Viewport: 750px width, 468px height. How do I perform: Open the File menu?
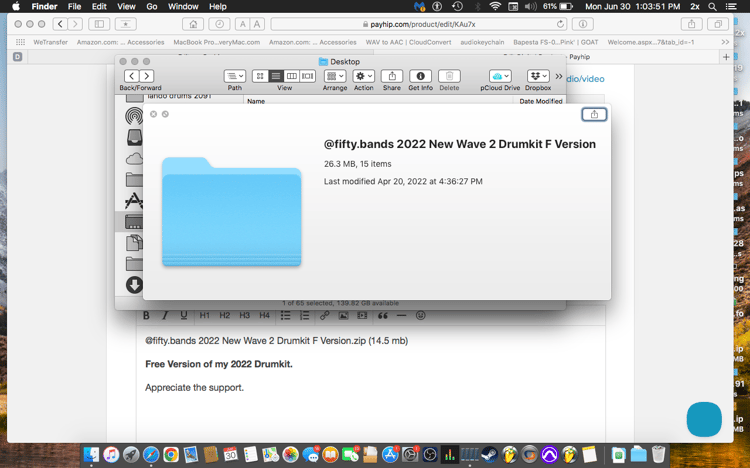click(x=74, y=7)
